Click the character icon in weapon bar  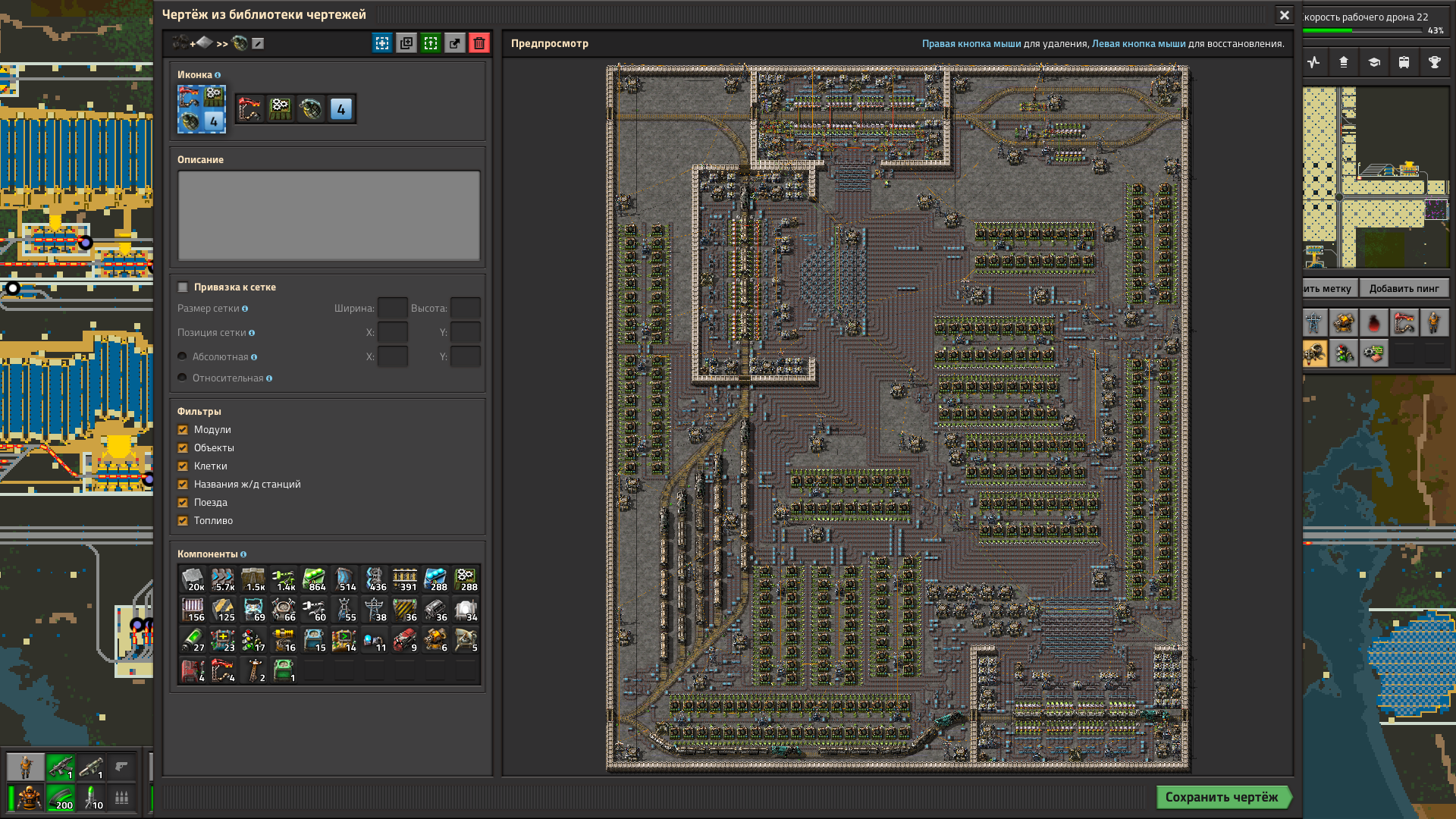tap(26, 767)
